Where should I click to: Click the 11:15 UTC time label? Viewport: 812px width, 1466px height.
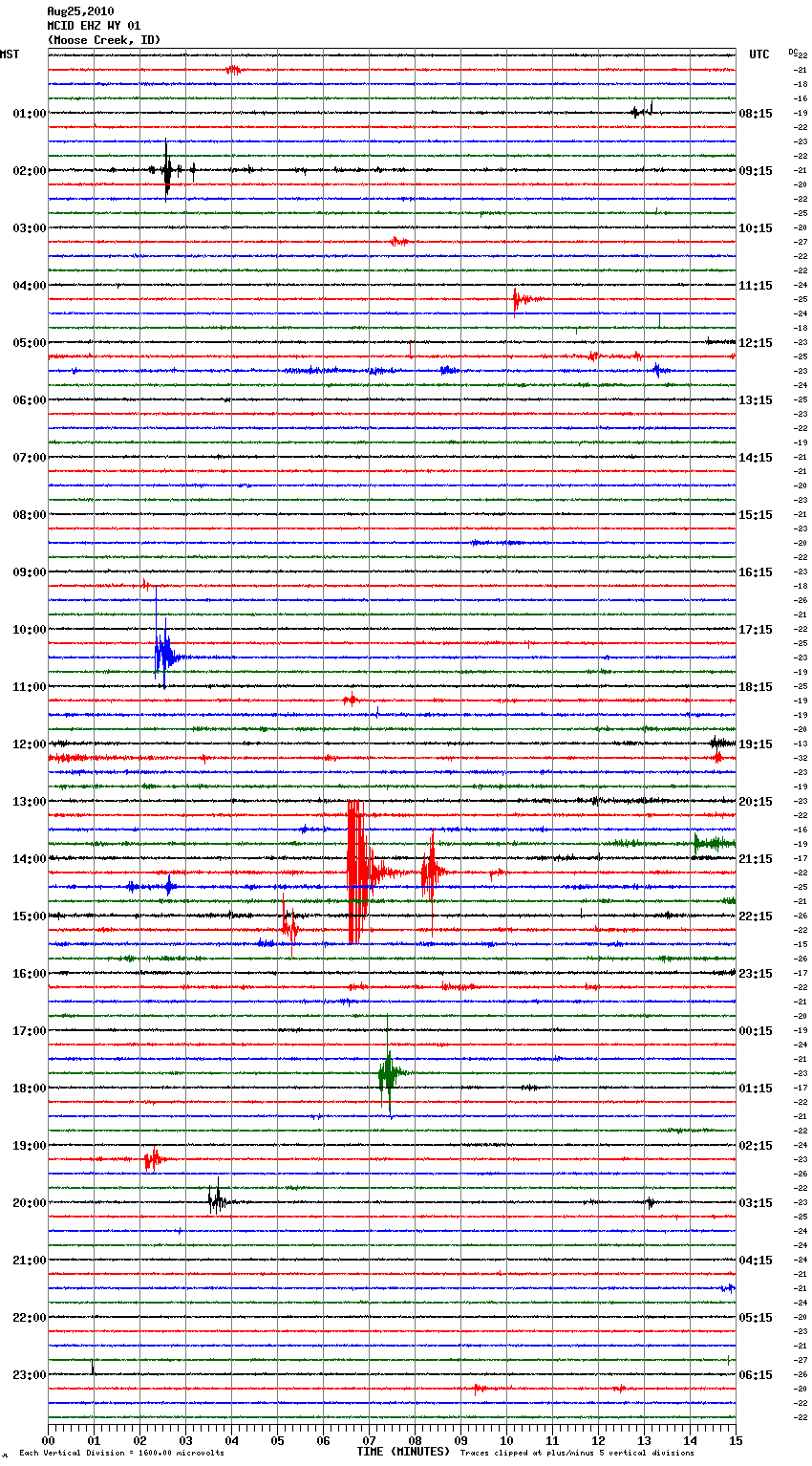coord(756,286)
